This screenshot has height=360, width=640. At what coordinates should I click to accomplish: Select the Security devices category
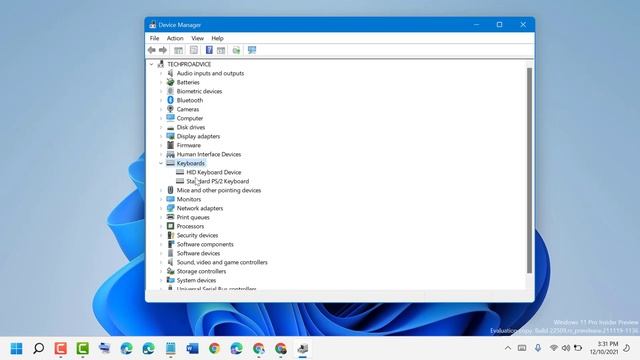197,235
